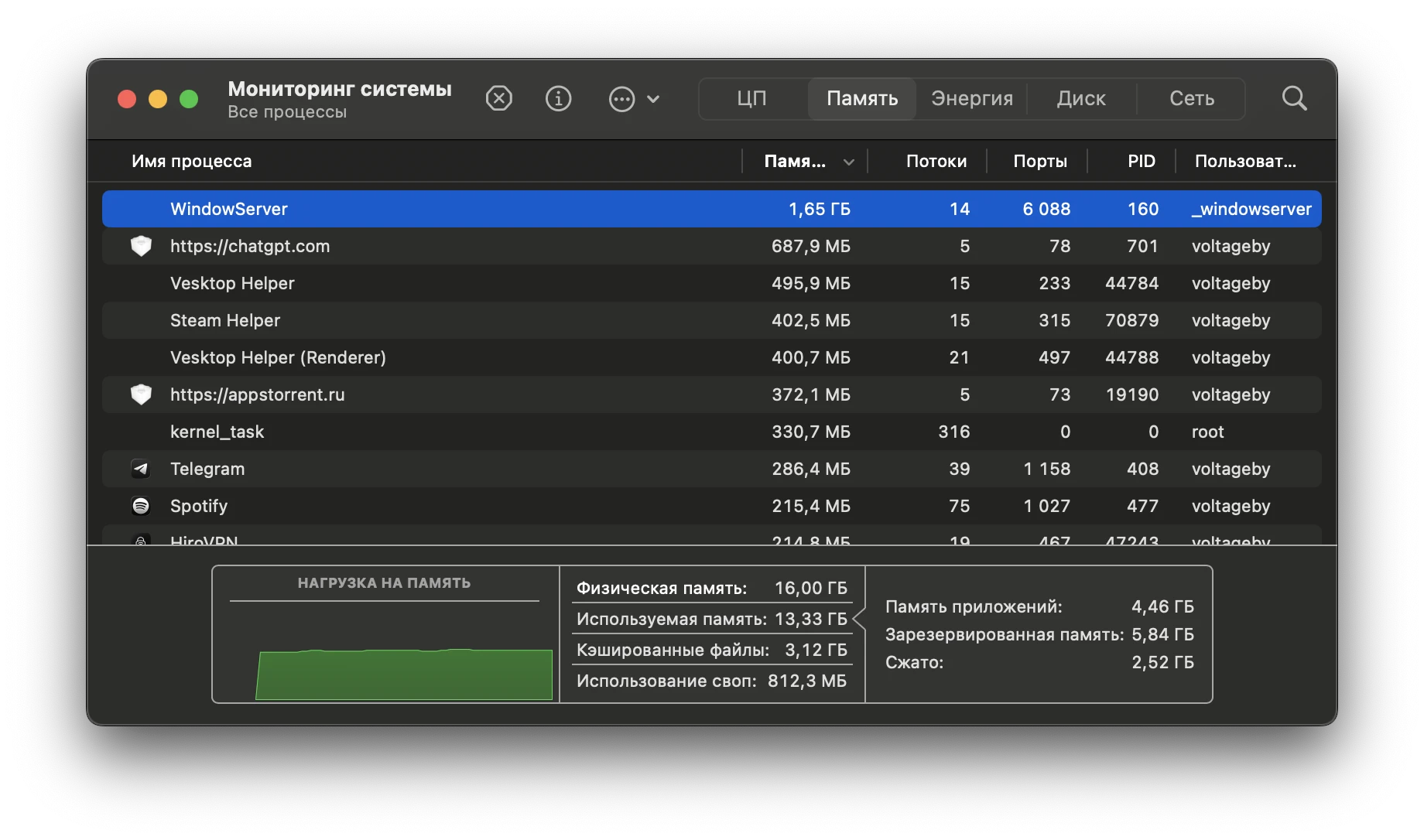The image size is (1424, 840).
Task: Sort by the Имя процесса column
Action: (192, 161)
